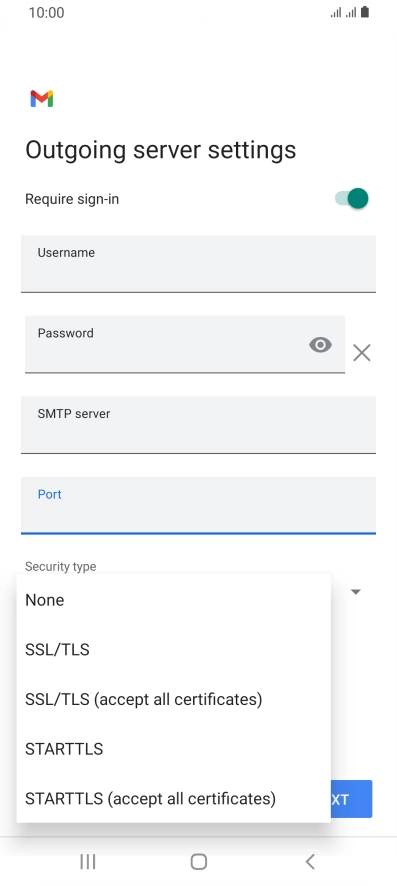Screen dimensions: 397x886
Task: Tap the Android back arrow icon
Action: 309,862
